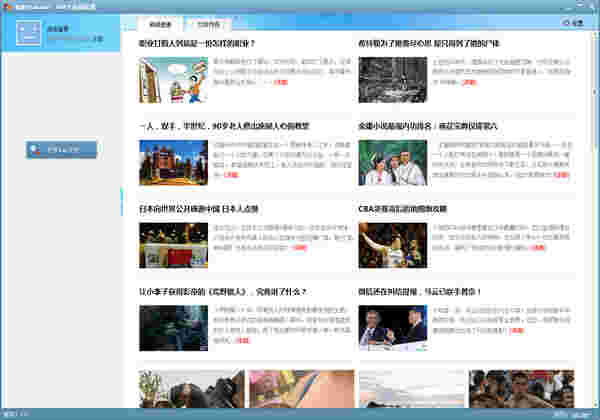Click the red castle building thumbnail
This screenshot has height=420, width=600.
tap(173, 162)
